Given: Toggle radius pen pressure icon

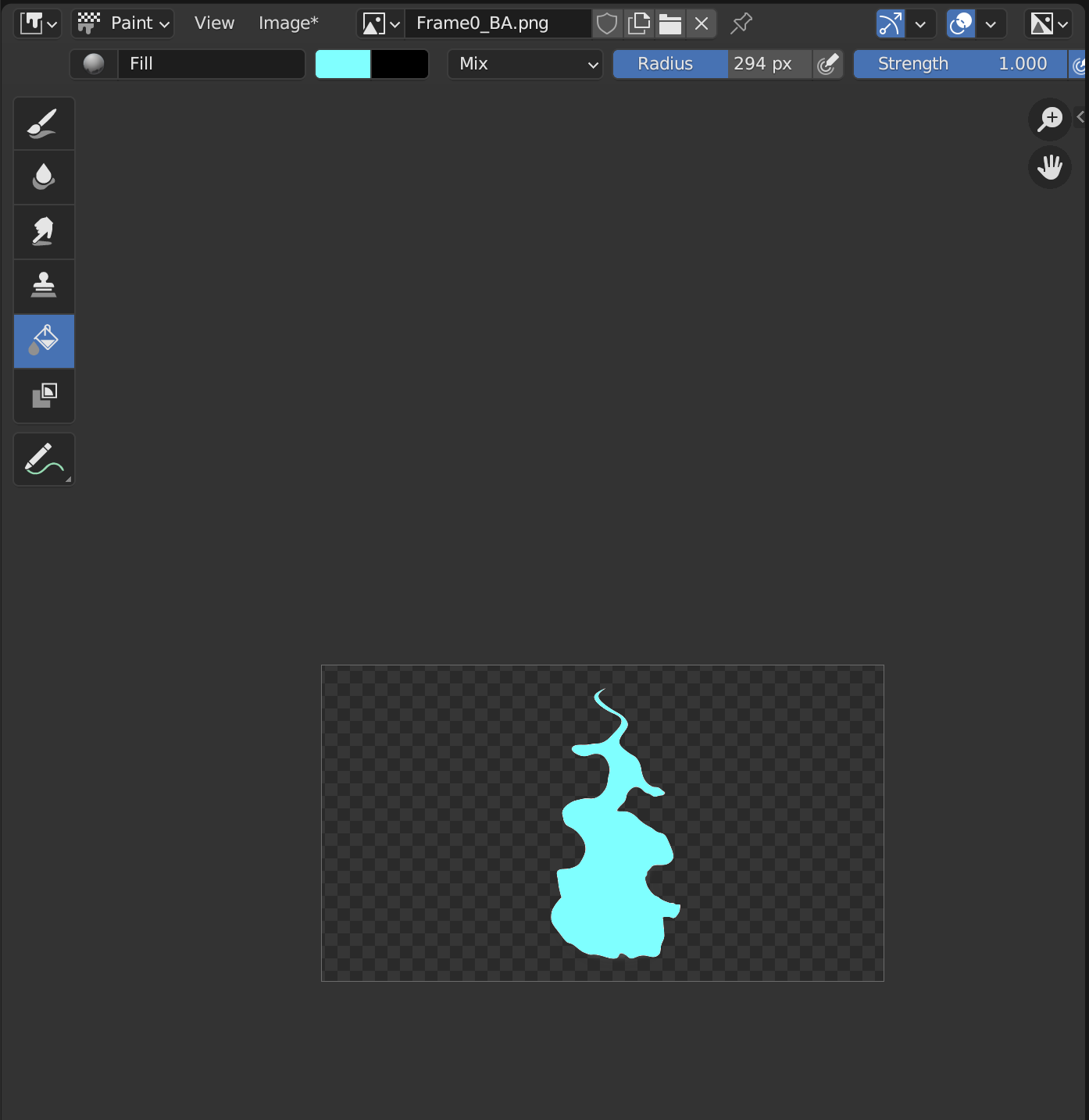Looking at the screenshot, I should (828, 64).
